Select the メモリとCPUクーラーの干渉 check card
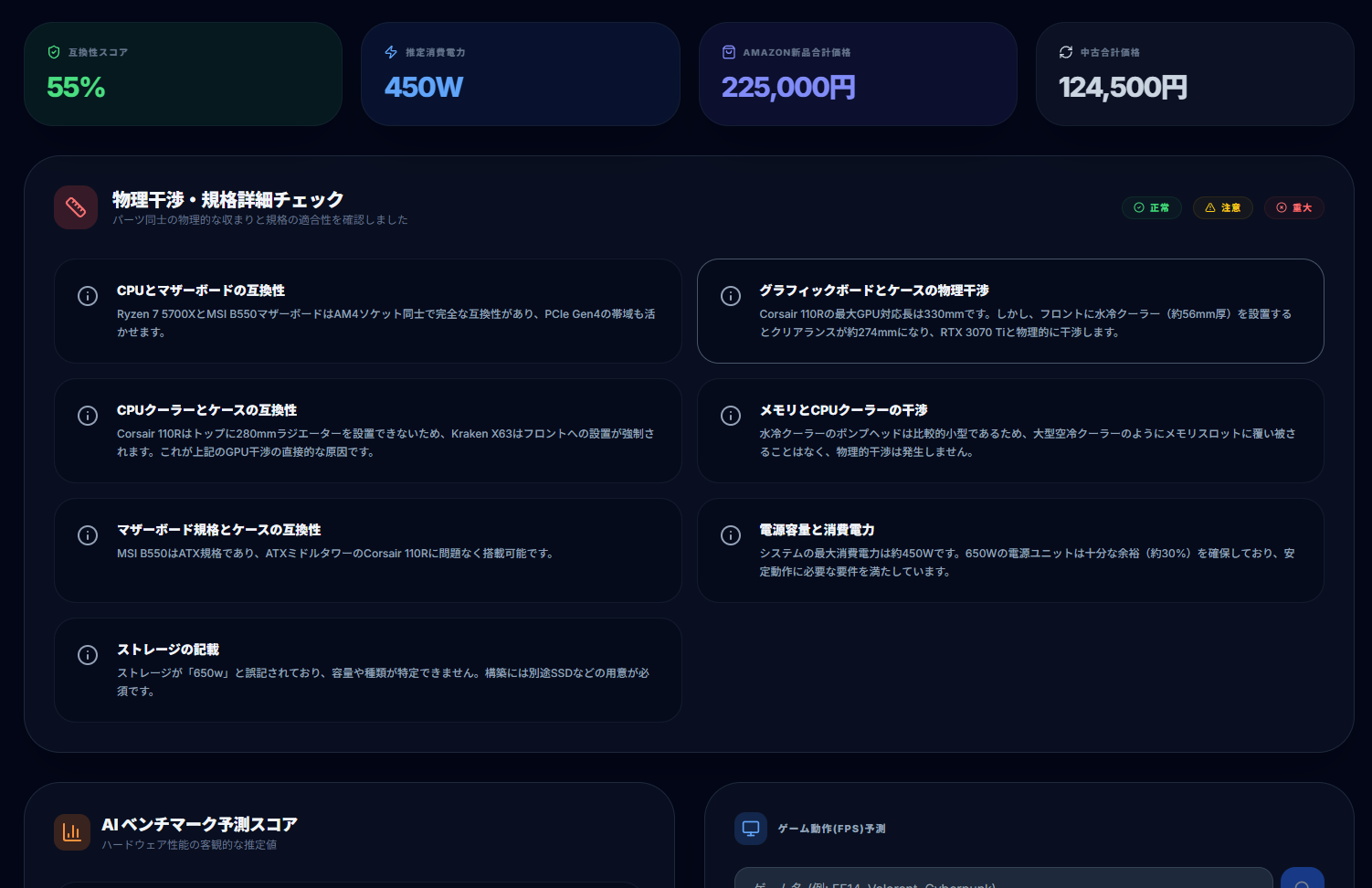The width and height of the screenshot is (1372, 888). click(1010, 430)
